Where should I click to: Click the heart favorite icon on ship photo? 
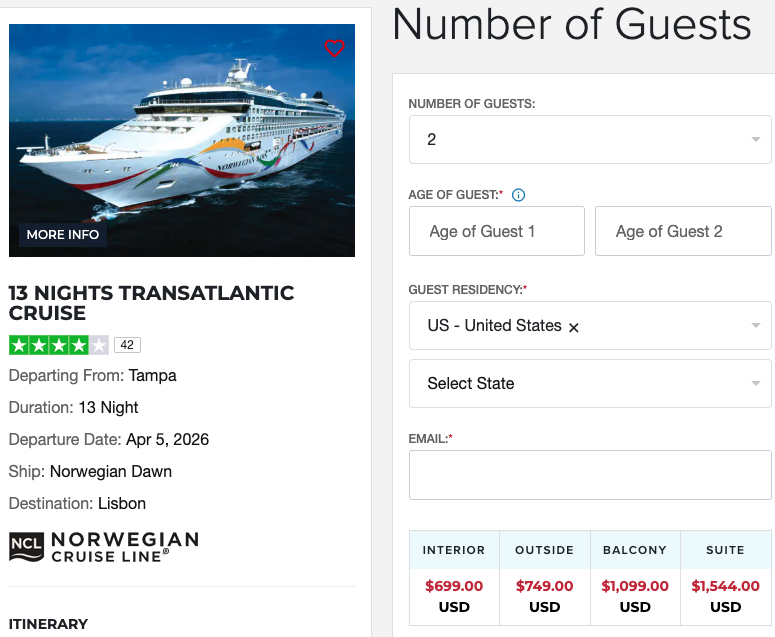pyautogui.click(x=334, y=48)
